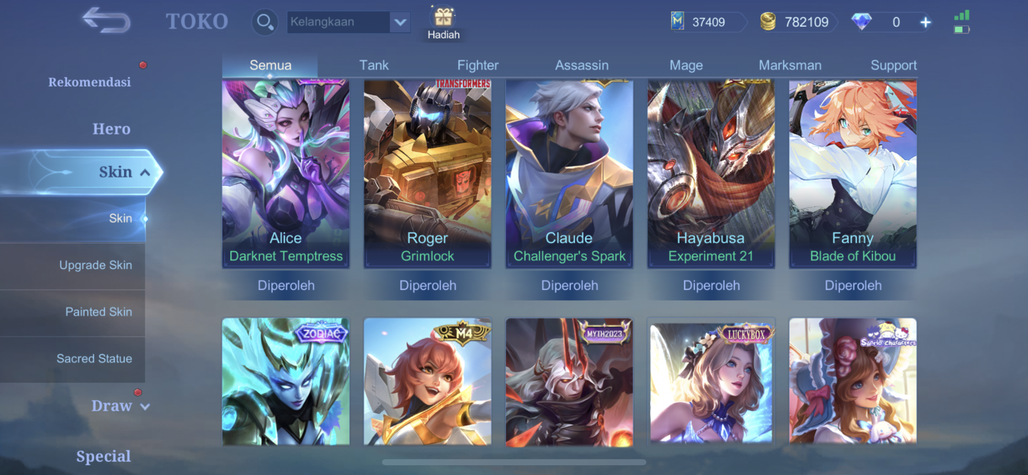The height and width of the screenshot is (475, 1028).
Task: Tap the back arrow icon
Action: point(106,20)
